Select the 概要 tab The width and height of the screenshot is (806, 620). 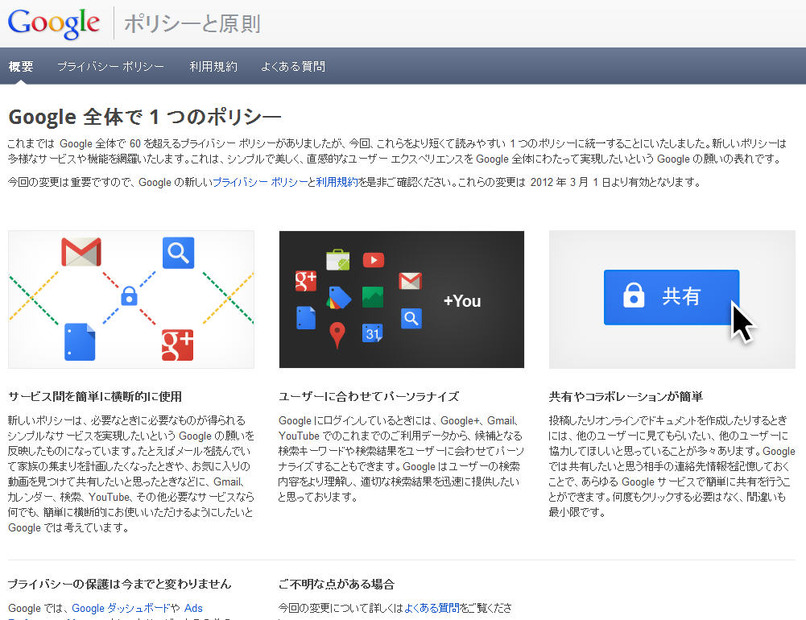(x=21, y=66)
